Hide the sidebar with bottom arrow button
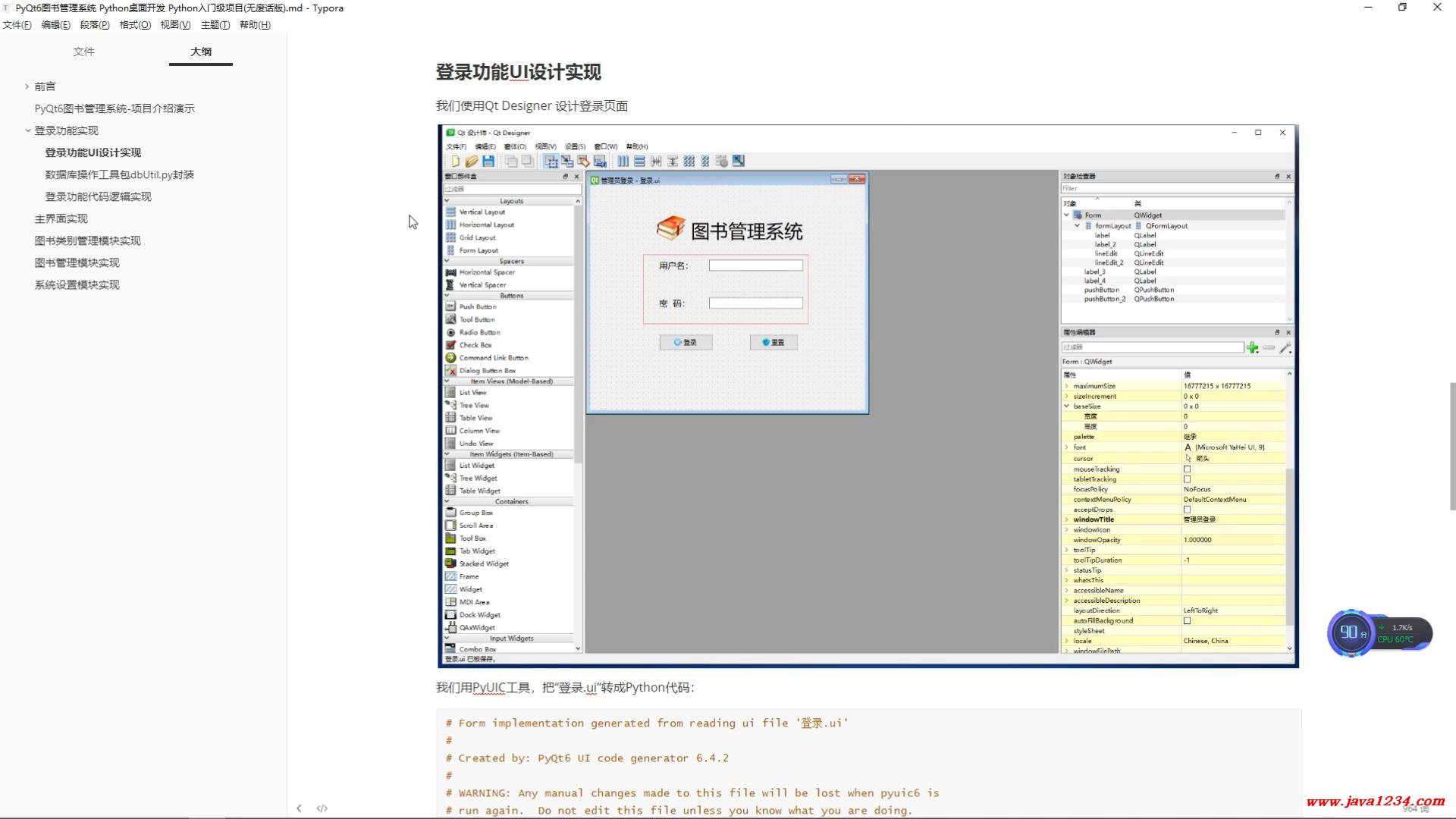This screenshot has height=819, width=1456. (x=299, y=808)
